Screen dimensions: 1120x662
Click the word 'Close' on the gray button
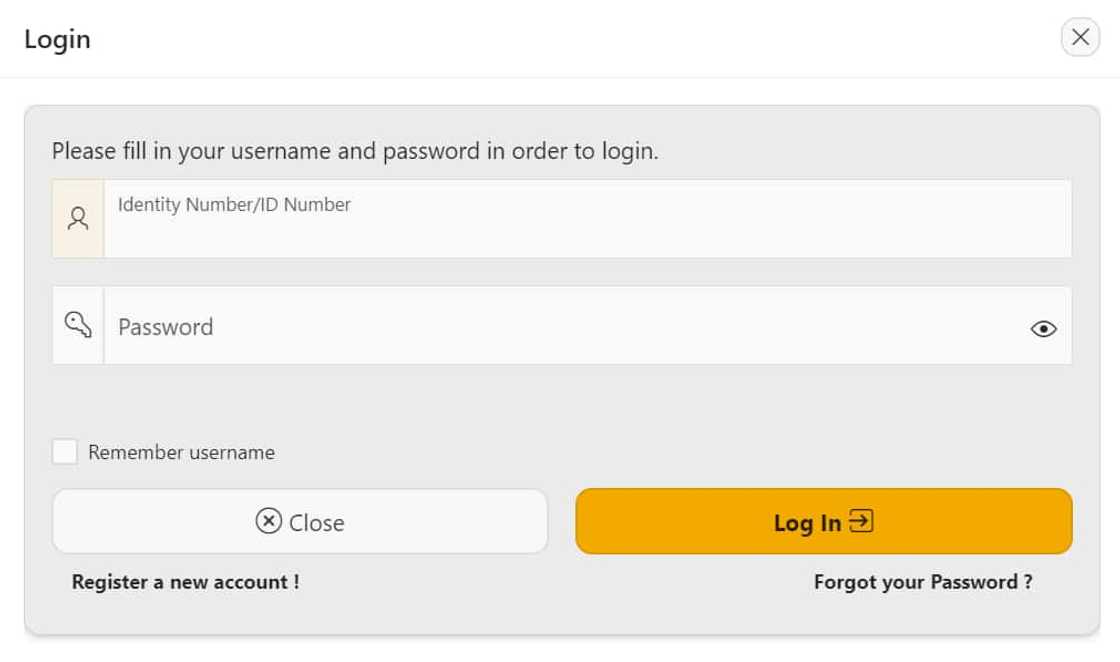tap(316, 523)
